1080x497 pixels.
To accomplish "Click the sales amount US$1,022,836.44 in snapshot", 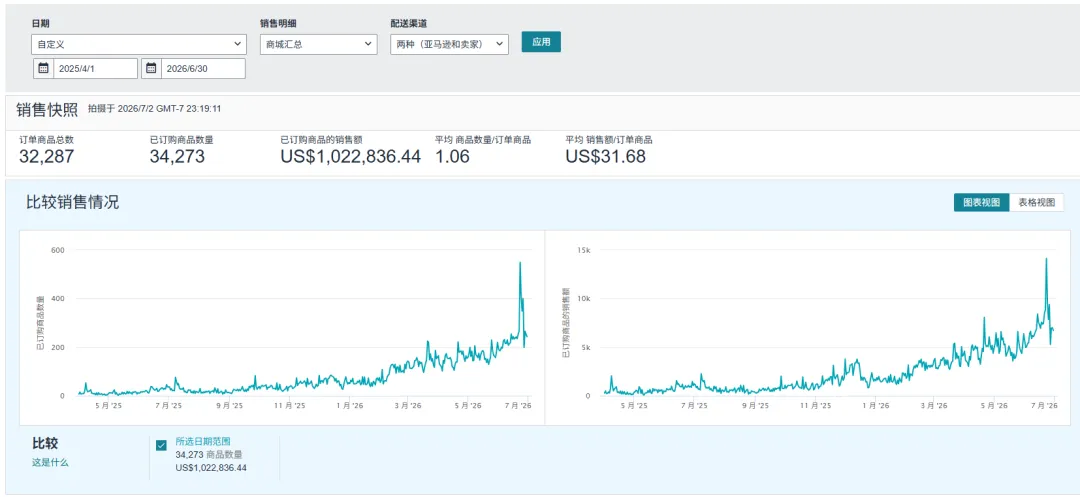I will click(x=351, y=156).
